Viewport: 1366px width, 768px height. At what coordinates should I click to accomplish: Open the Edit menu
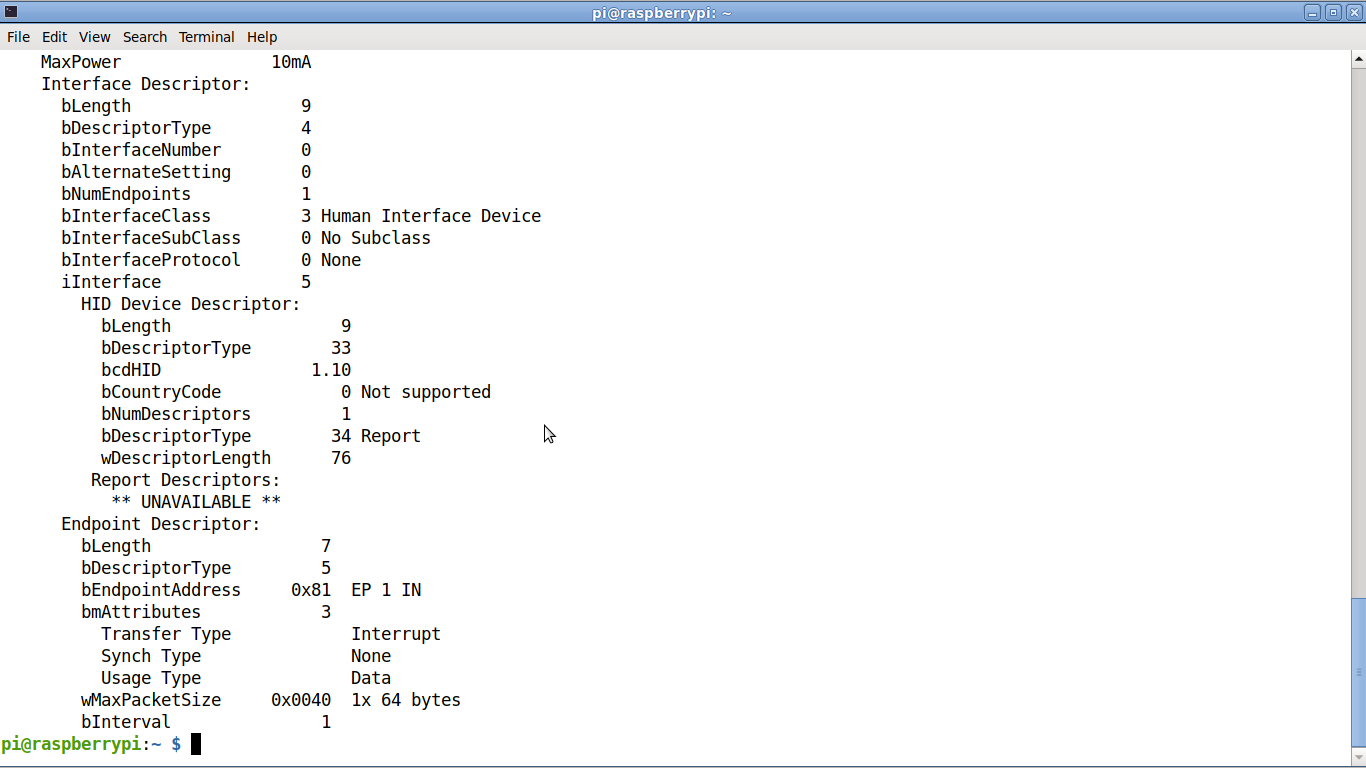pyautogui.click(x=54, y=37)
